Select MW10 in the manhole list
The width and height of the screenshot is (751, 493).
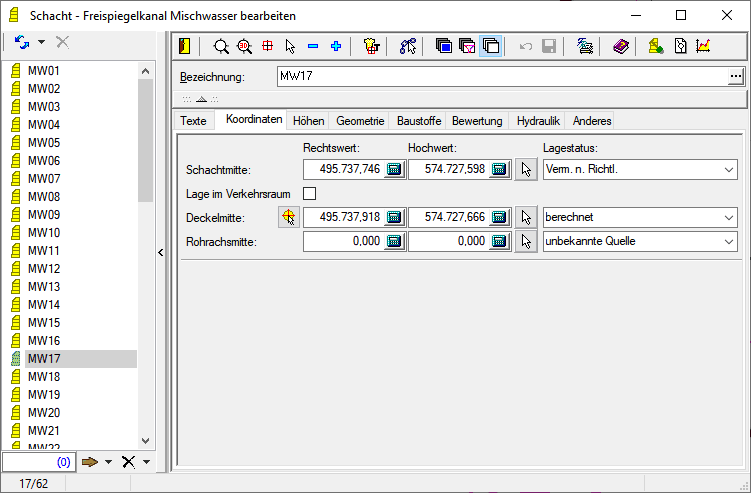point(44,233)
